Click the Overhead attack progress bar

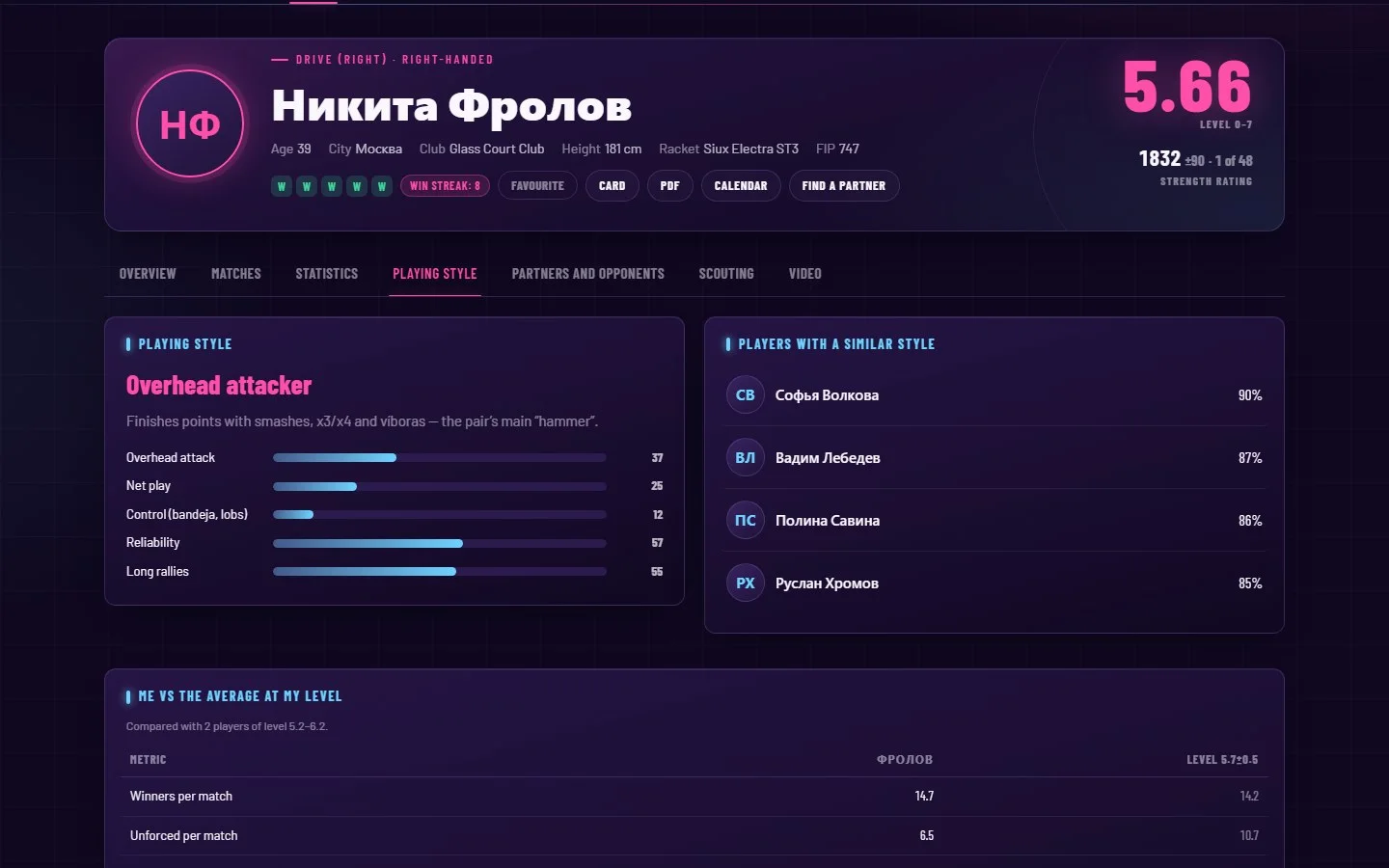pos(440,457)
